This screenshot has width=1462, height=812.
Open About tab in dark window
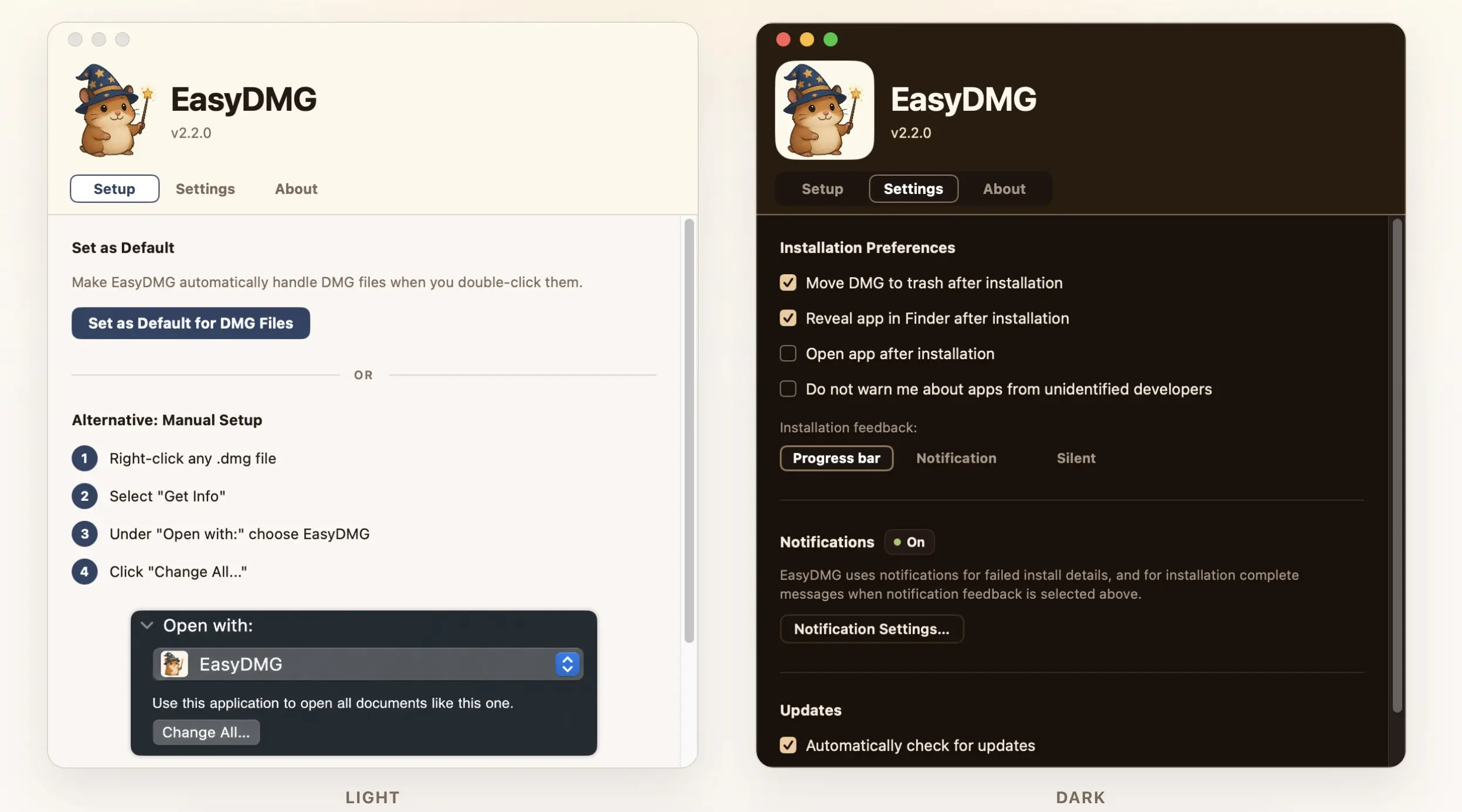pos(1004,189)
